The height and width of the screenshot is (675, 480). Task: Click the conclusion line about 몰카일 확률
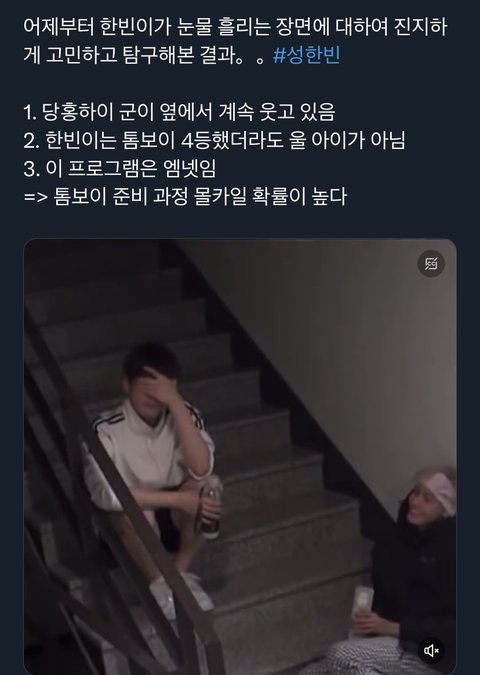point(185,197)
